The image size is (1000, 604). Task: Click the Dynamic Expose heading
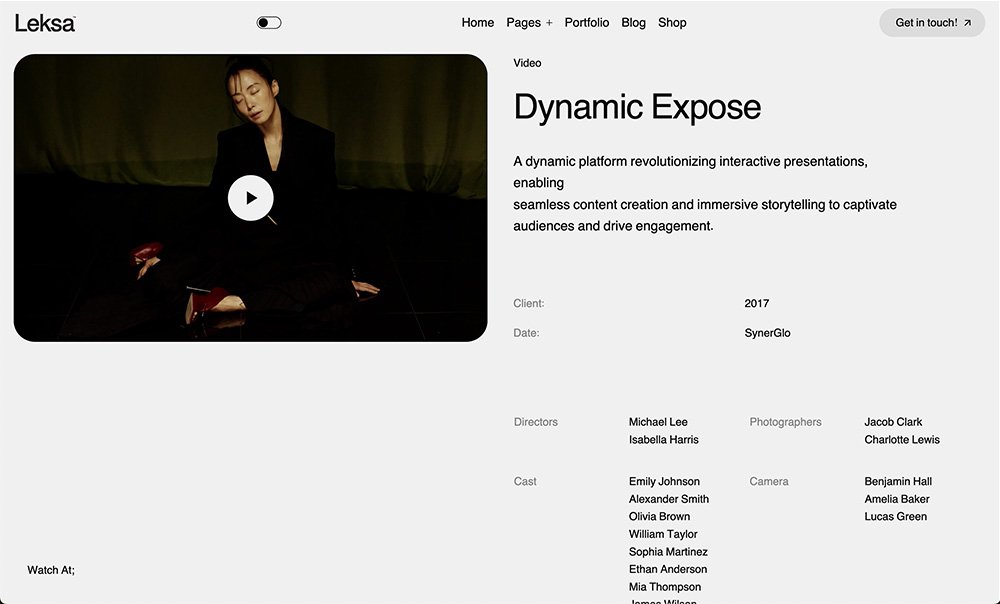[x=637, y=107]
